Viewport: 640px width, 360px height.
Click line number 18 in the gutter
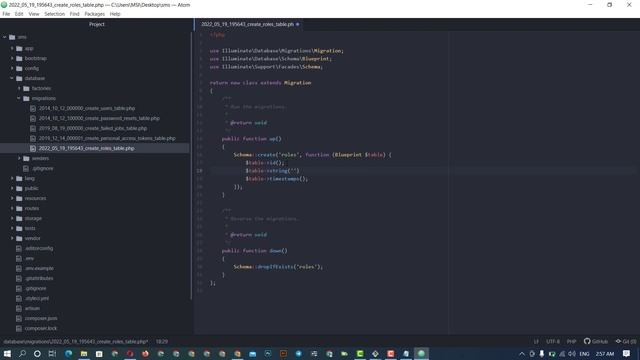[199, 171]
